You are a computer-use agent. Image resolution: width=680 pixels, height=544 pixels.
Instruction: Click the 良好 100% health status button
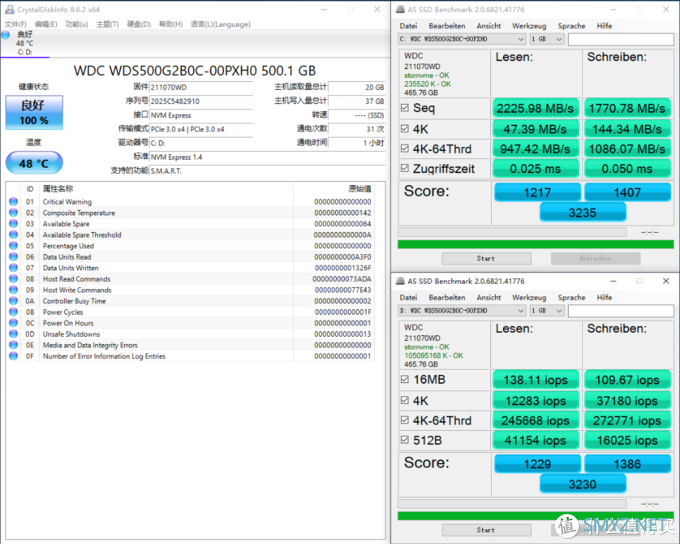(33, 113)
